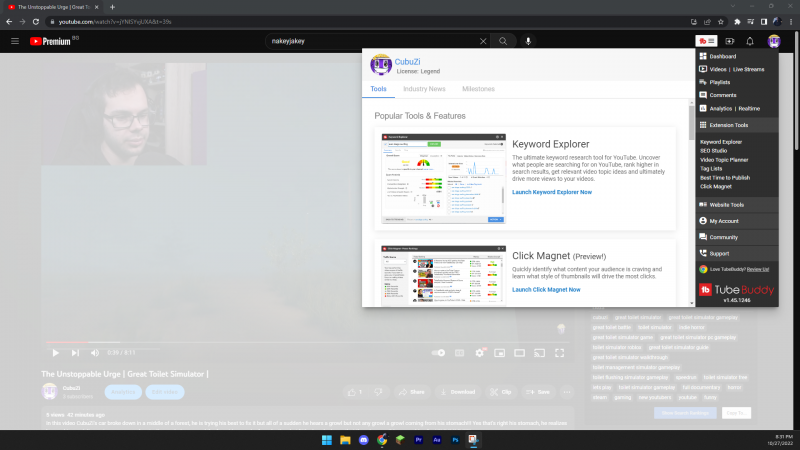
Task: Click the search magnifier button
Action: pos(503,41)
